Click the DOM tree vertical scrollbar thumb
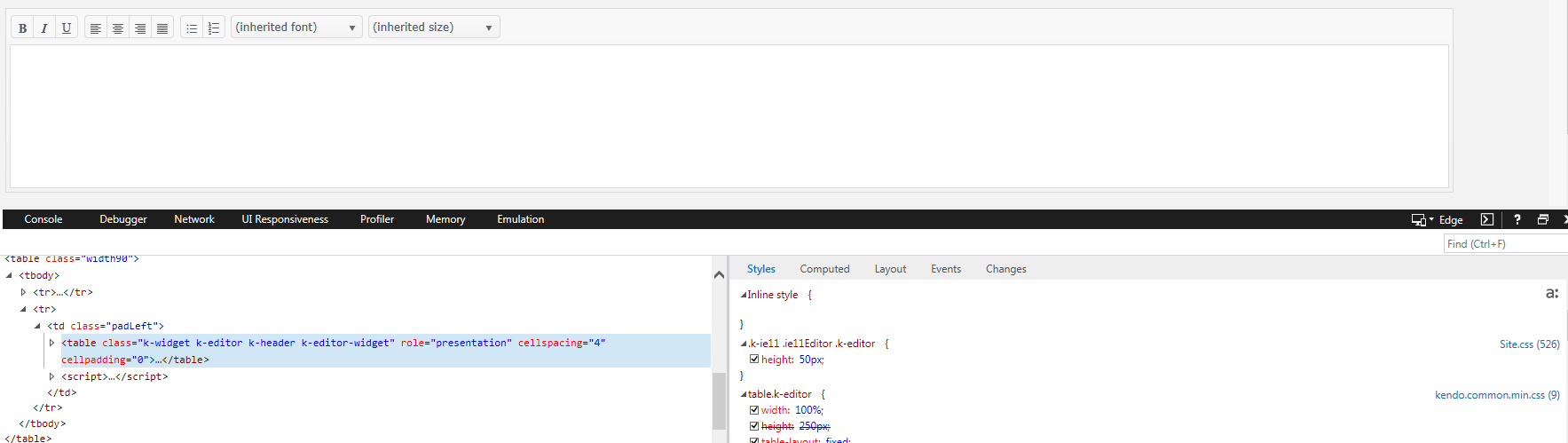The width and height of the screenshot is (1568, 443). coord(719,401)
